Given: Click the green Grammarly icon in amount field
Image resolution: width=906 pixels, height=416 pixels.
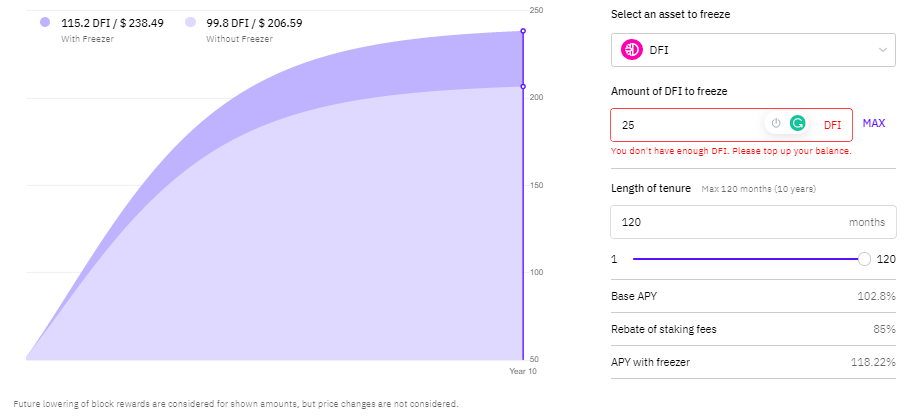Looking at the screenshot, I should [x=798, y=123].
